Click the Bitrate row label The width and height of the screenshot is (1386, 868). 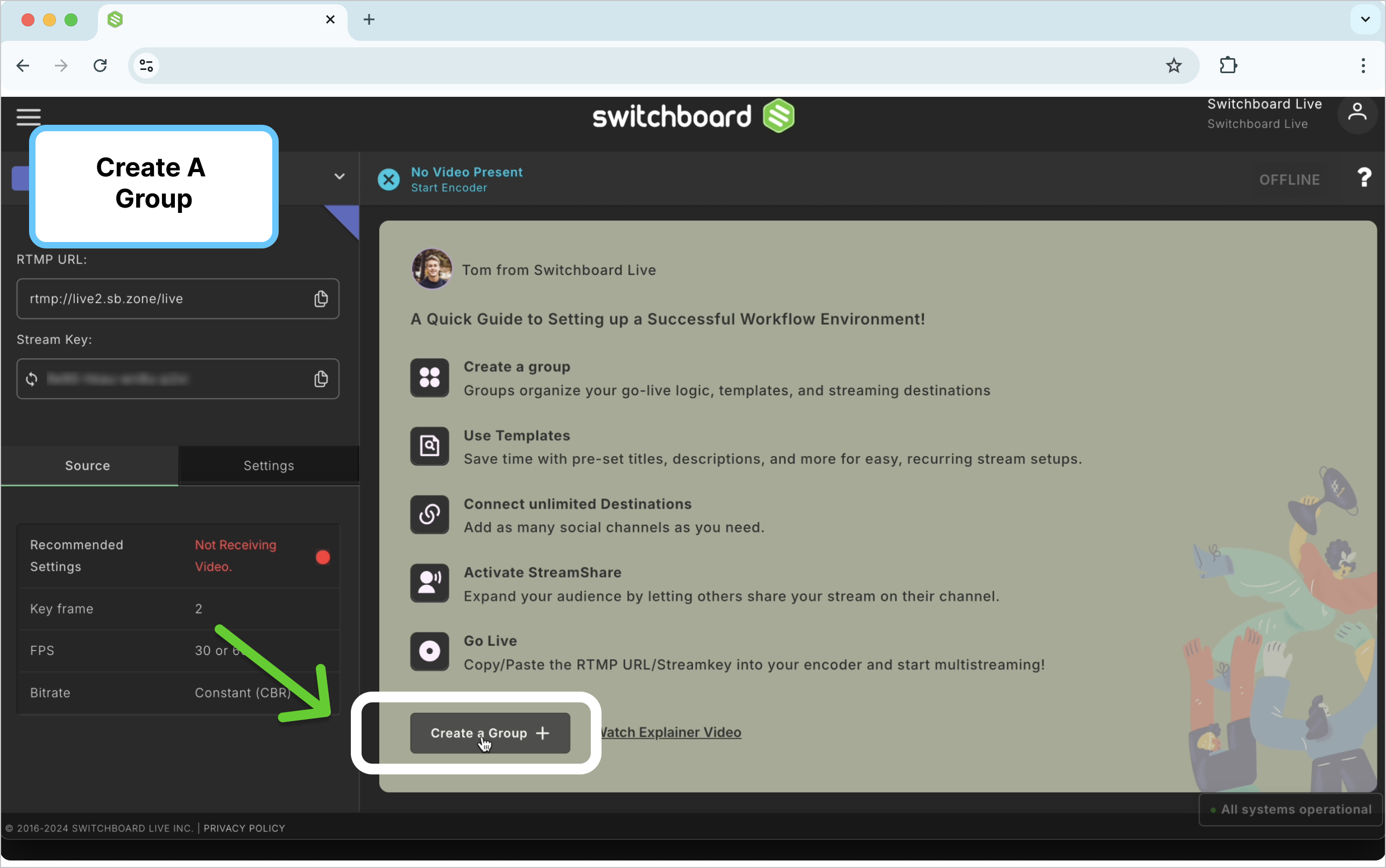point(50,693)
